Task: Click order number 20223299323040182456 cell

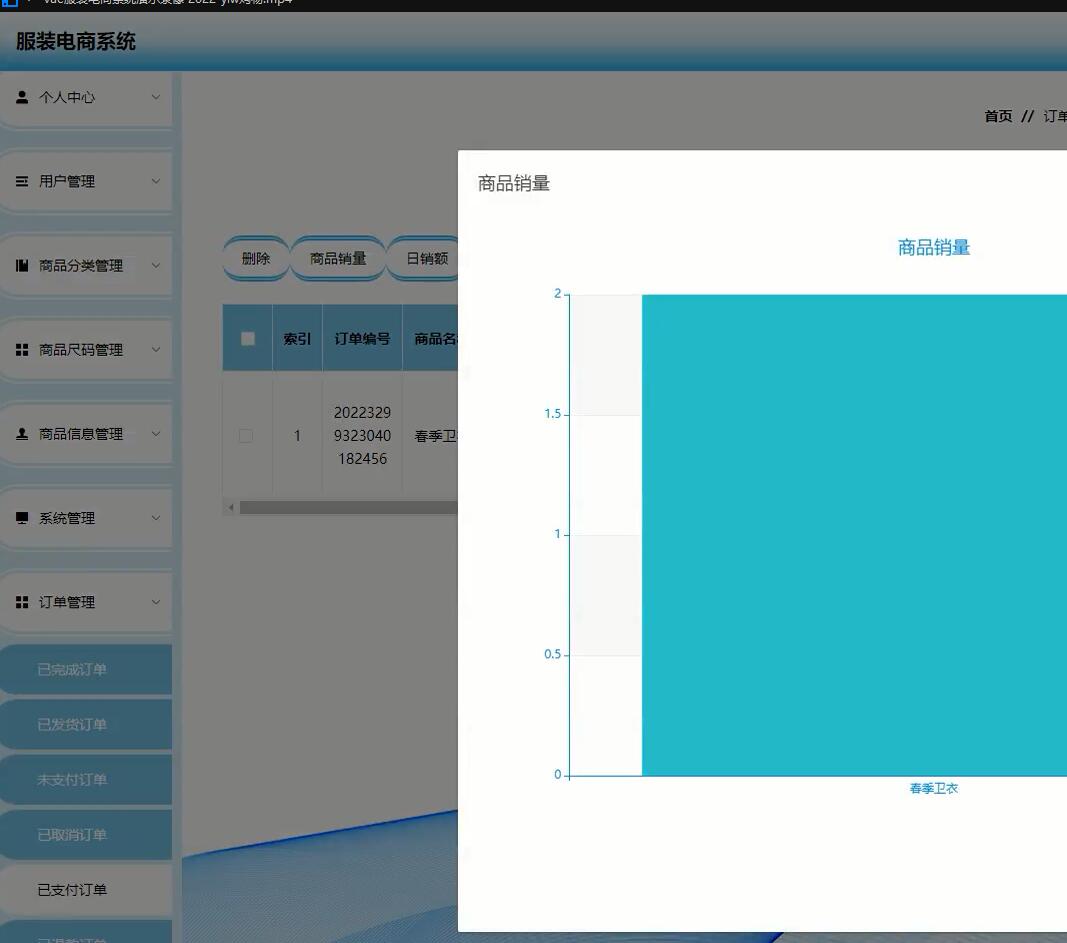Action: click(362, 435)
